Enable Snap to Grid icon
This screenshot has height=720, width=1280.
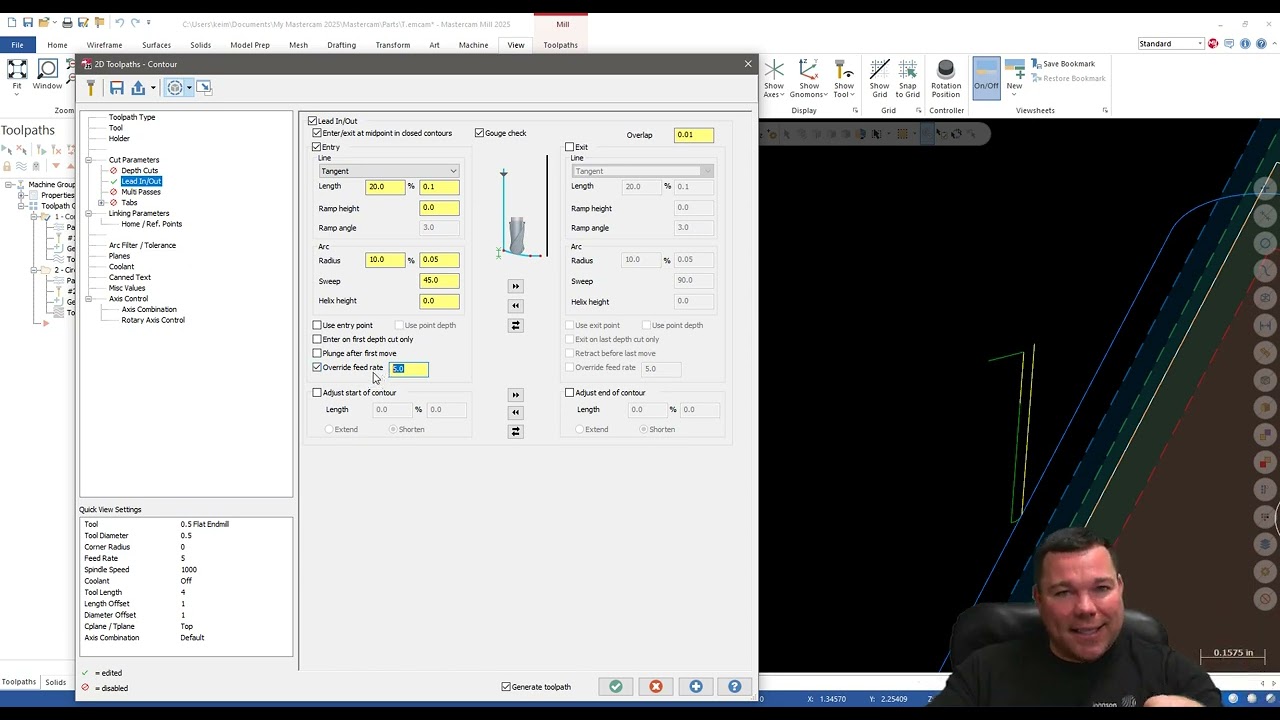pos(908,70)
